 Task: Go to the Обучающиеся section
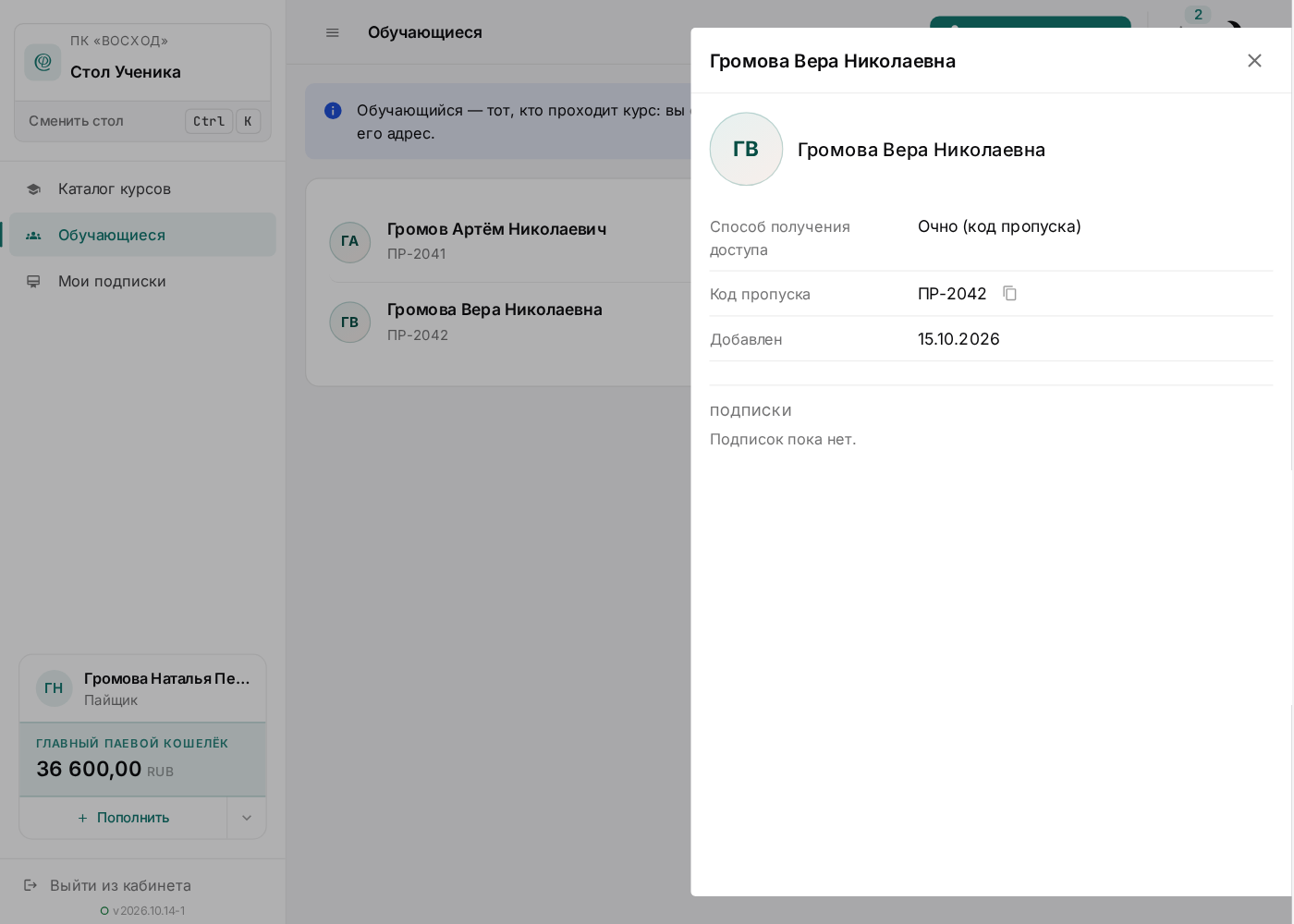tap(142, 235)
